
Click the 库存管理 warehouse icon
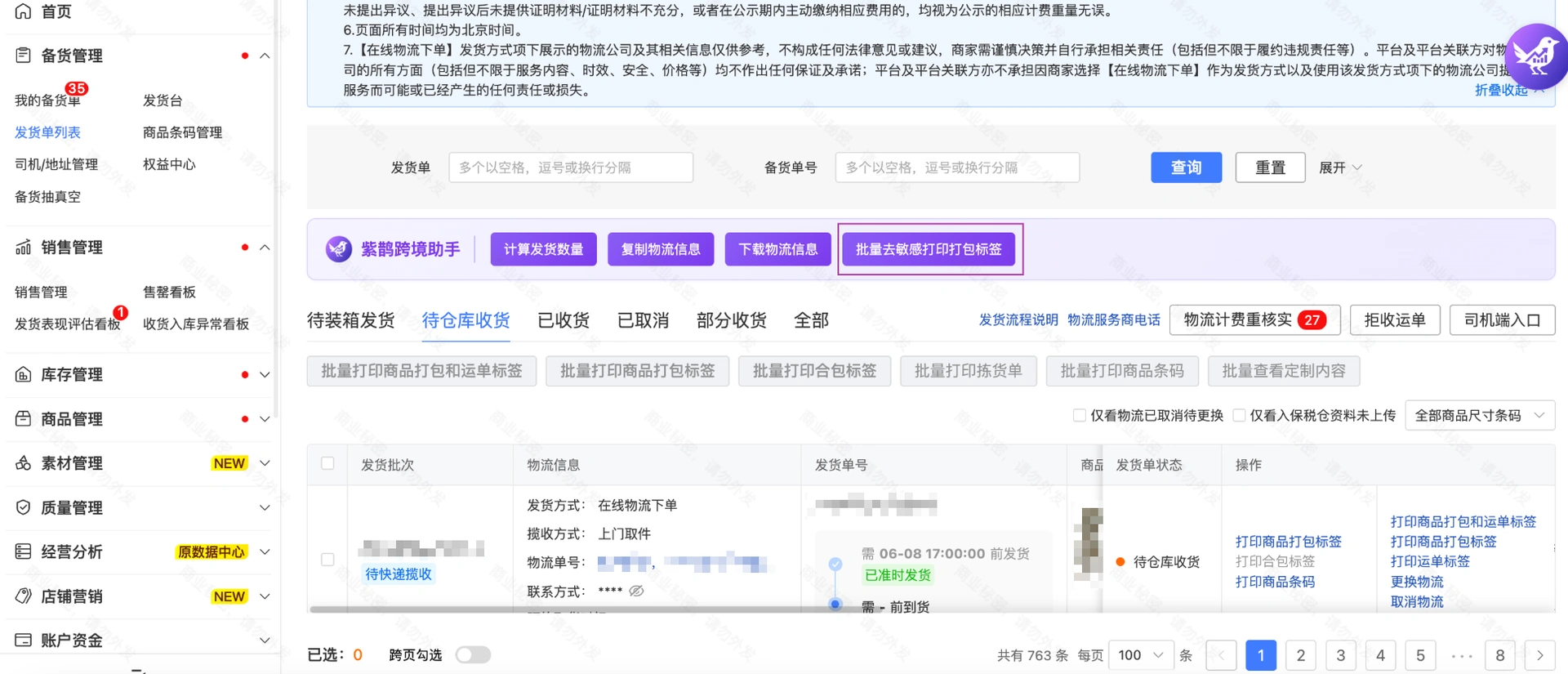[23, 374]
